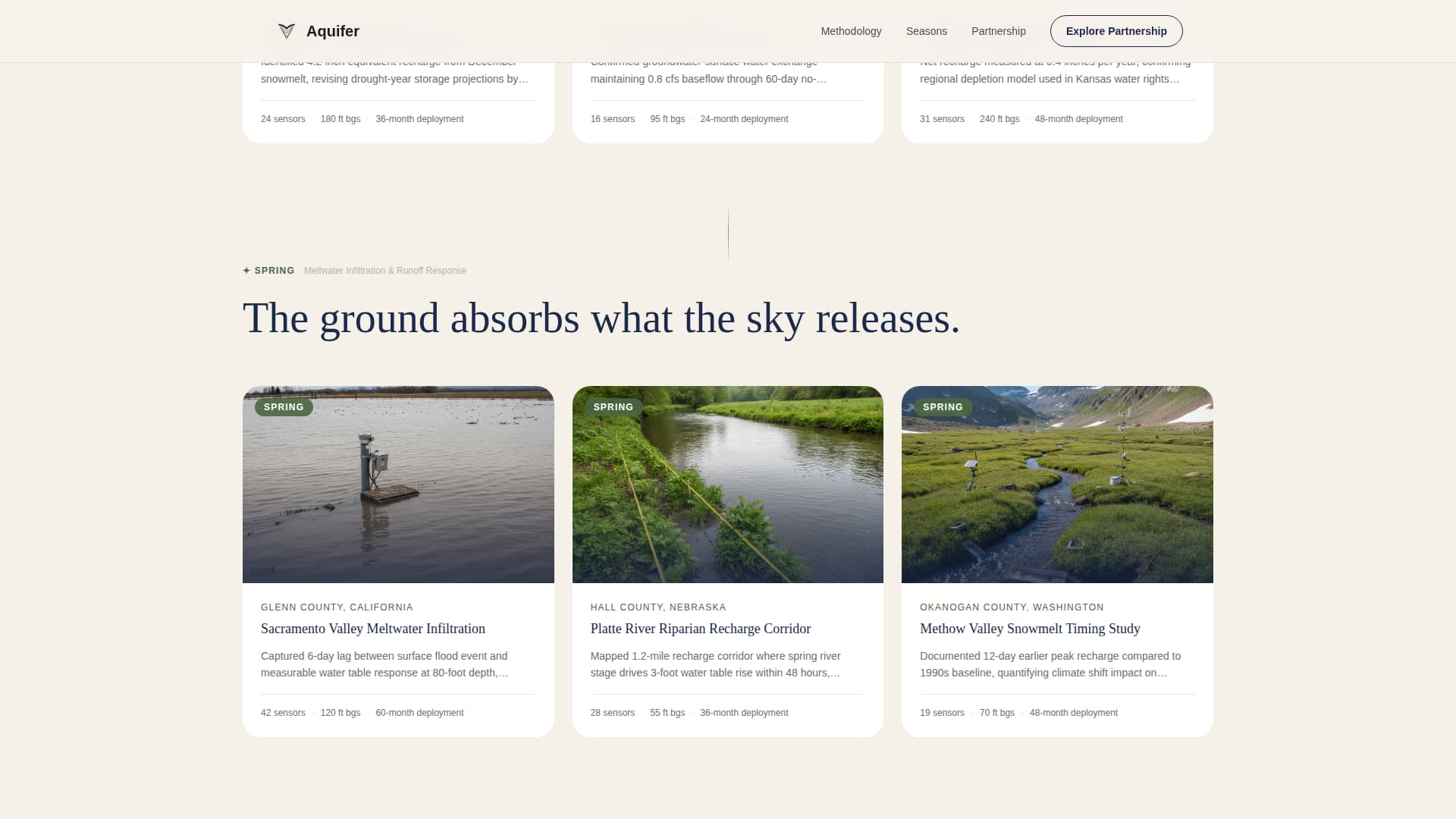Open the Sacramento Valley Meltwater Infiltration study
This screenshot has height=819, width=1456.
pyautogui.click(x=372, y=628)
